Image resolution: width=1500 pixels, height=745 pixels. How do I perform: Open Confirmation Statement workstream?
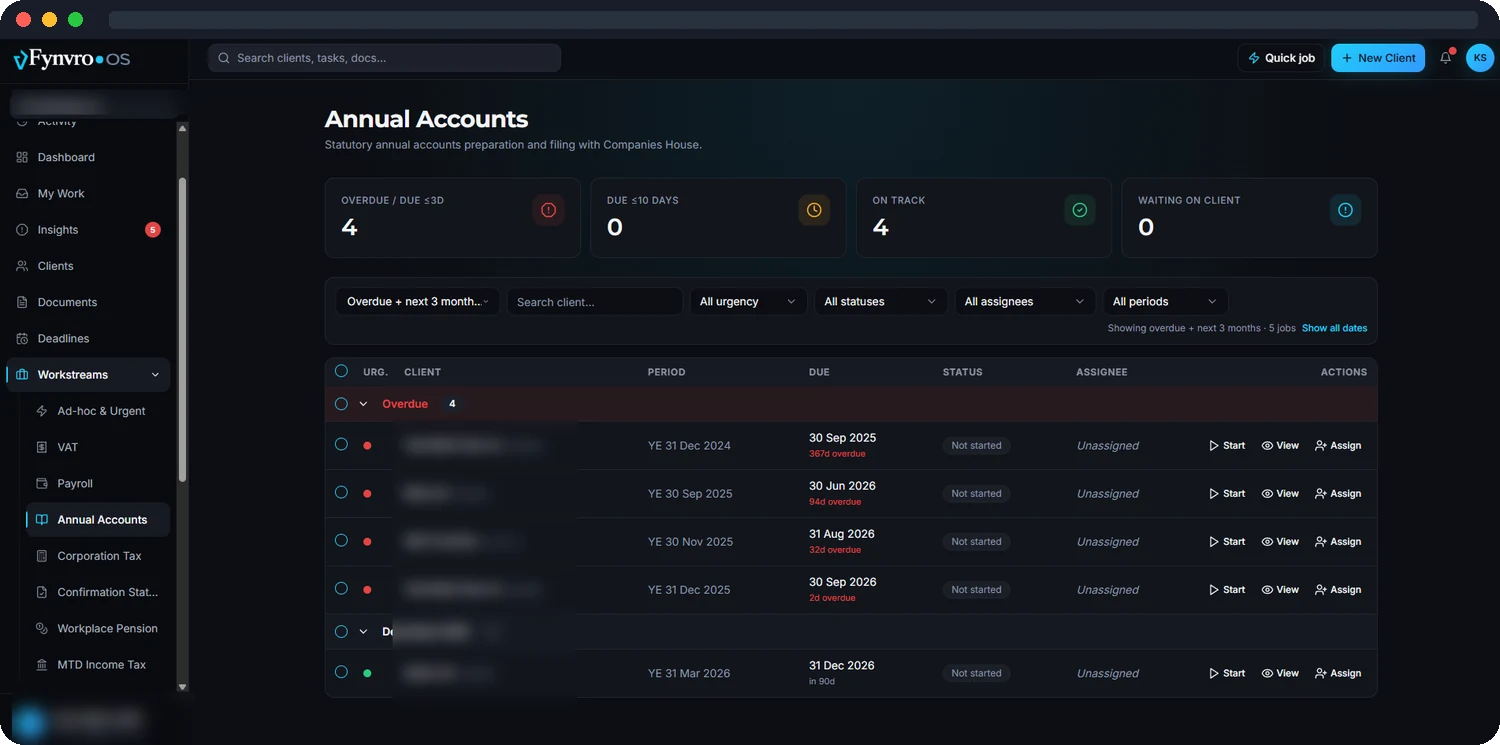98,592
